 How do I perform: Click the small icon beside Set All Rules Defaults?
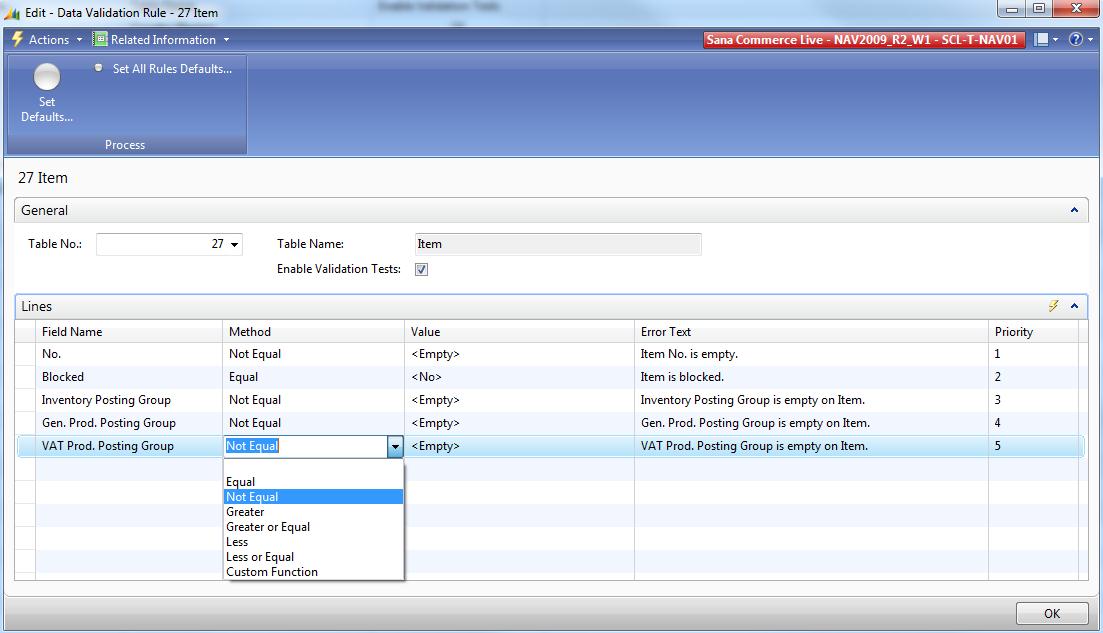[x=98, y=67]
